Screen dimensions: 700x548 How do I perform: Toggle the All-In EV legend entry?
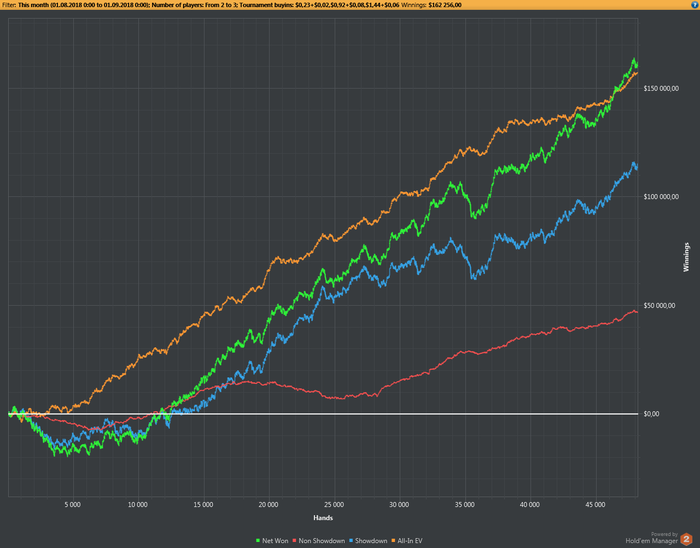[407, 540]
